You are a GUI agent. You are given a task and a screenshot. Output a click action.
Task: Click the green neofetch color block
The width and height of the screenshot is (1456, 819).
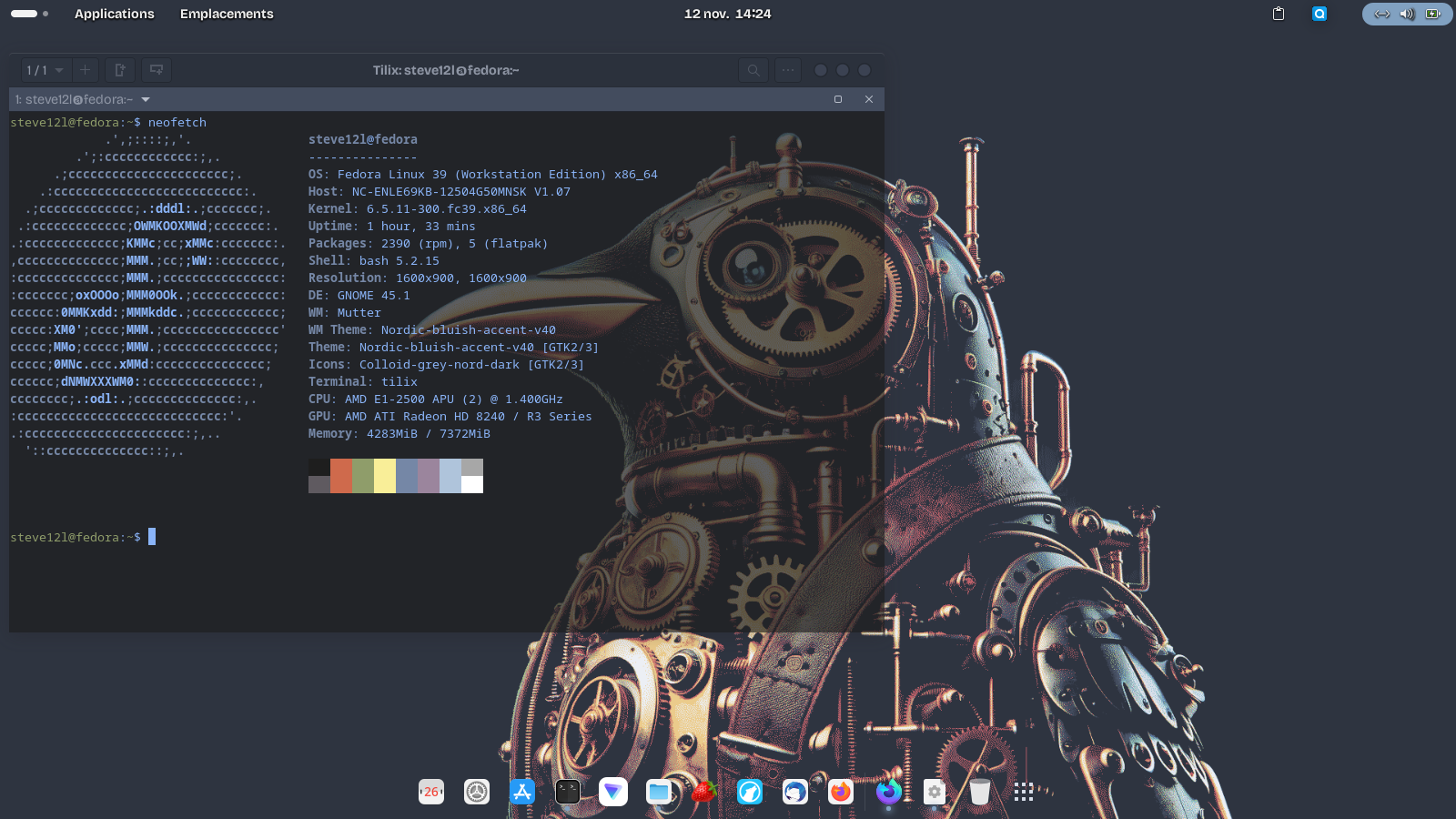(363, 476)
